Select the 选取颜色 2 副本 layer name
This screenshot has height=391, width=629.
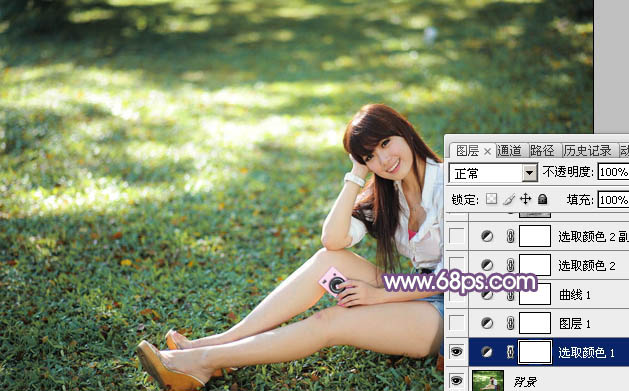tap(593, 237)
